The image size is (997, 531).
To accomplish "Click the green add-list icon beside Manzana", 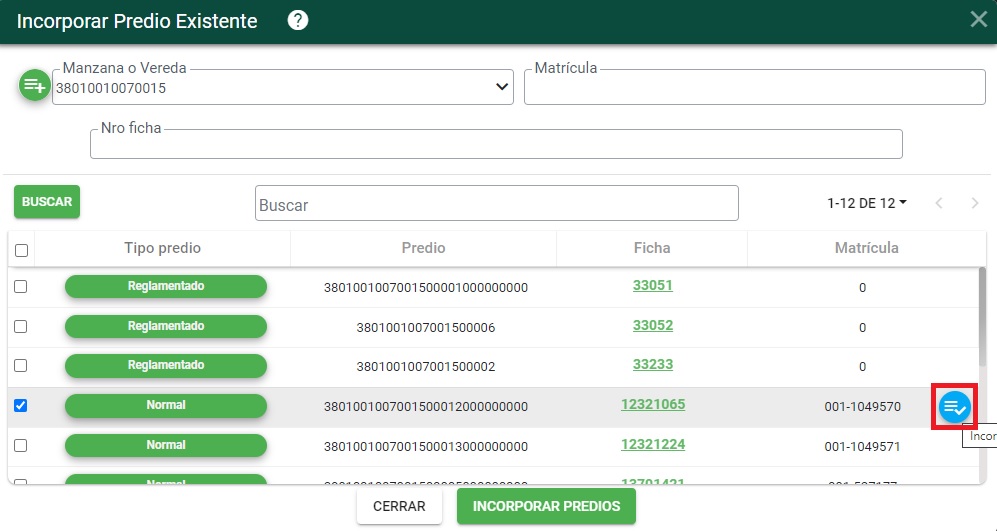I will pyautogui.click(x=34, y=85).
